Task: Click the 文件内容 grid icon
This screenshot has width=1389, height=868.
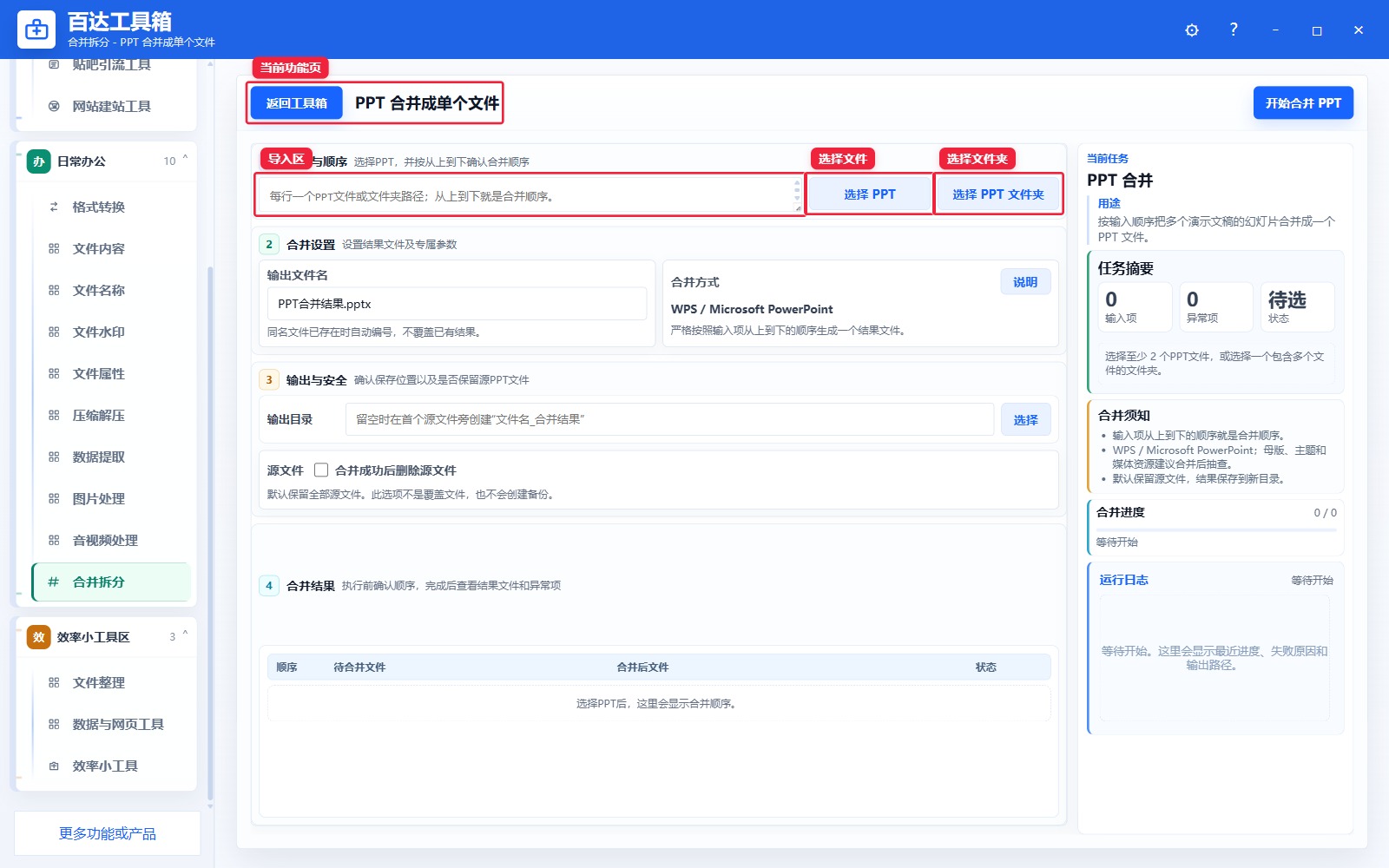Action: 54,248
